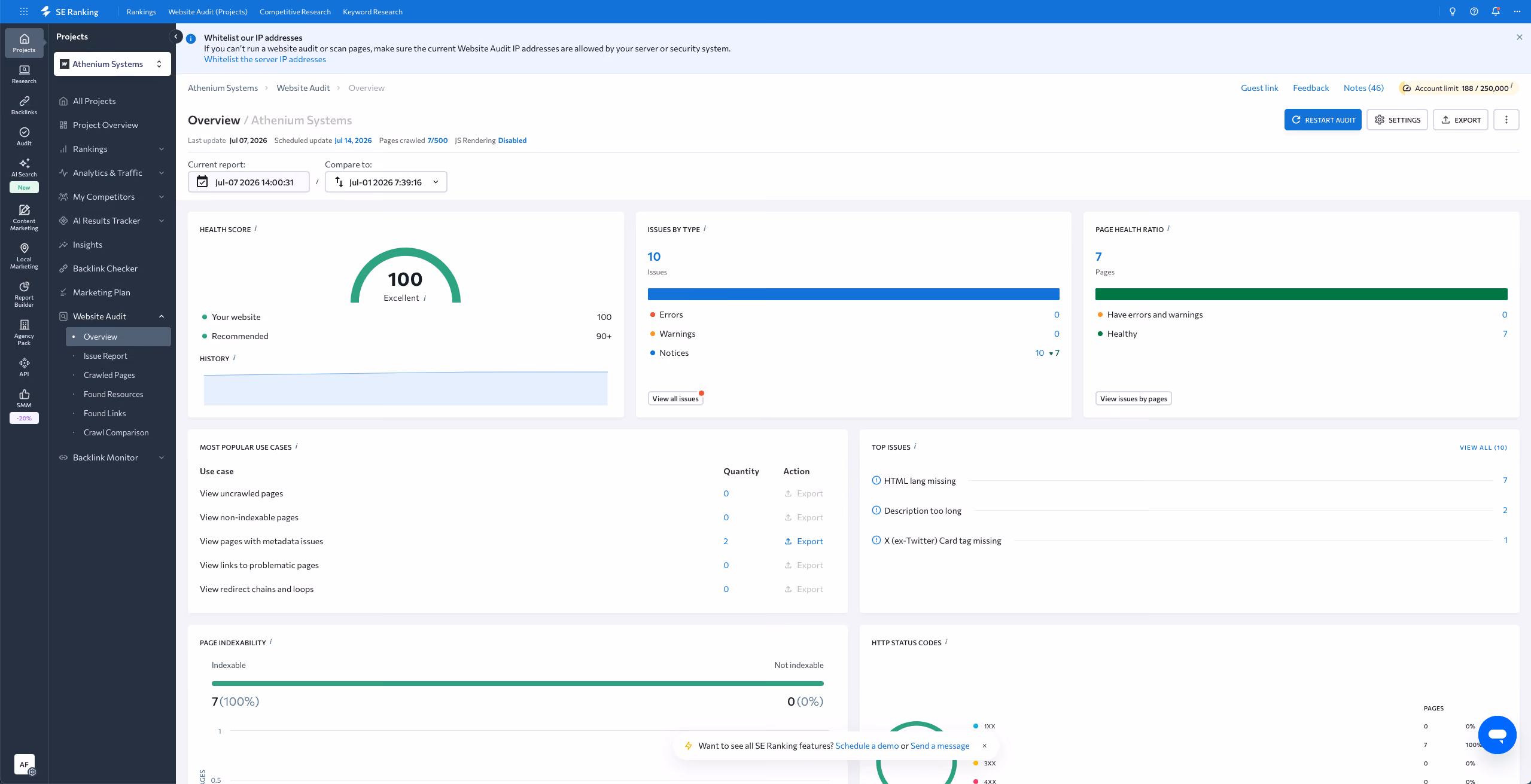Open the top bar more options dots
The width and height of the screenshot is (1531, 784).
point(1517,11)
